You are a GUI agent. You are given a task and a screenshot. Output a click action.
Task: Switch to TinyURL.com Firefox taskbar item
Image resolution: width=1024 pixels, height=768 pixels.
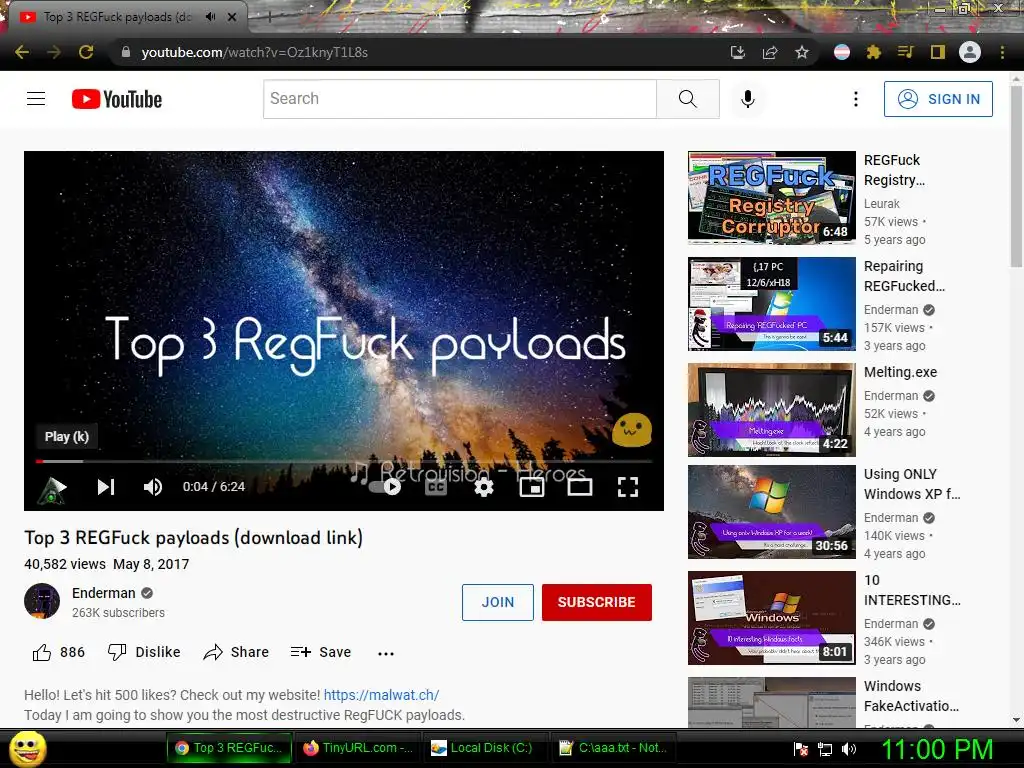(358, 748)
